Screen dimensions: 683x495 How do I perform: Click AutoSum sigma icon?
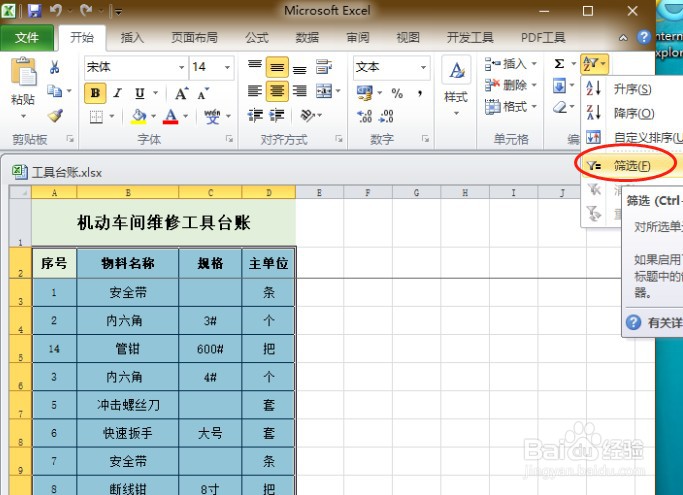tap(559, 64)
